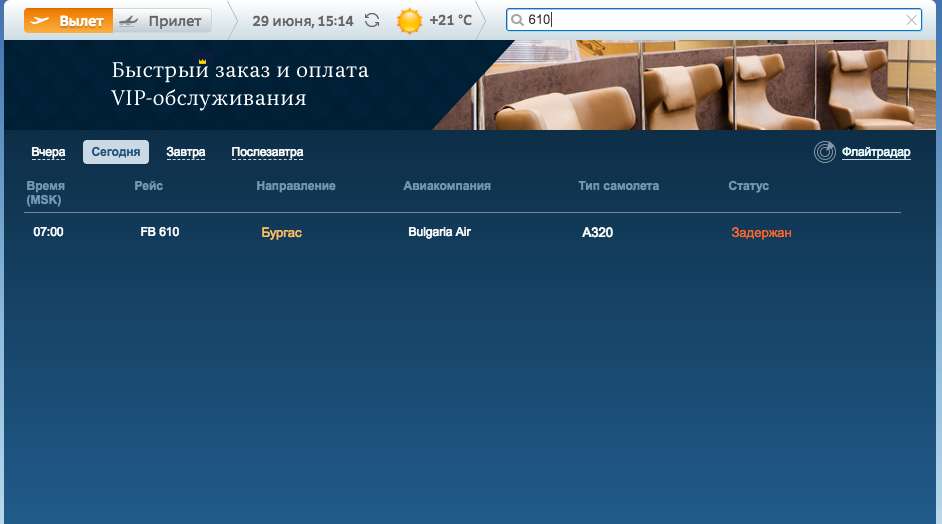The height and width of the screenshot is (524, 942).
Task: Click the Время (MSK) column header
Action: click(x=46, y=193)
